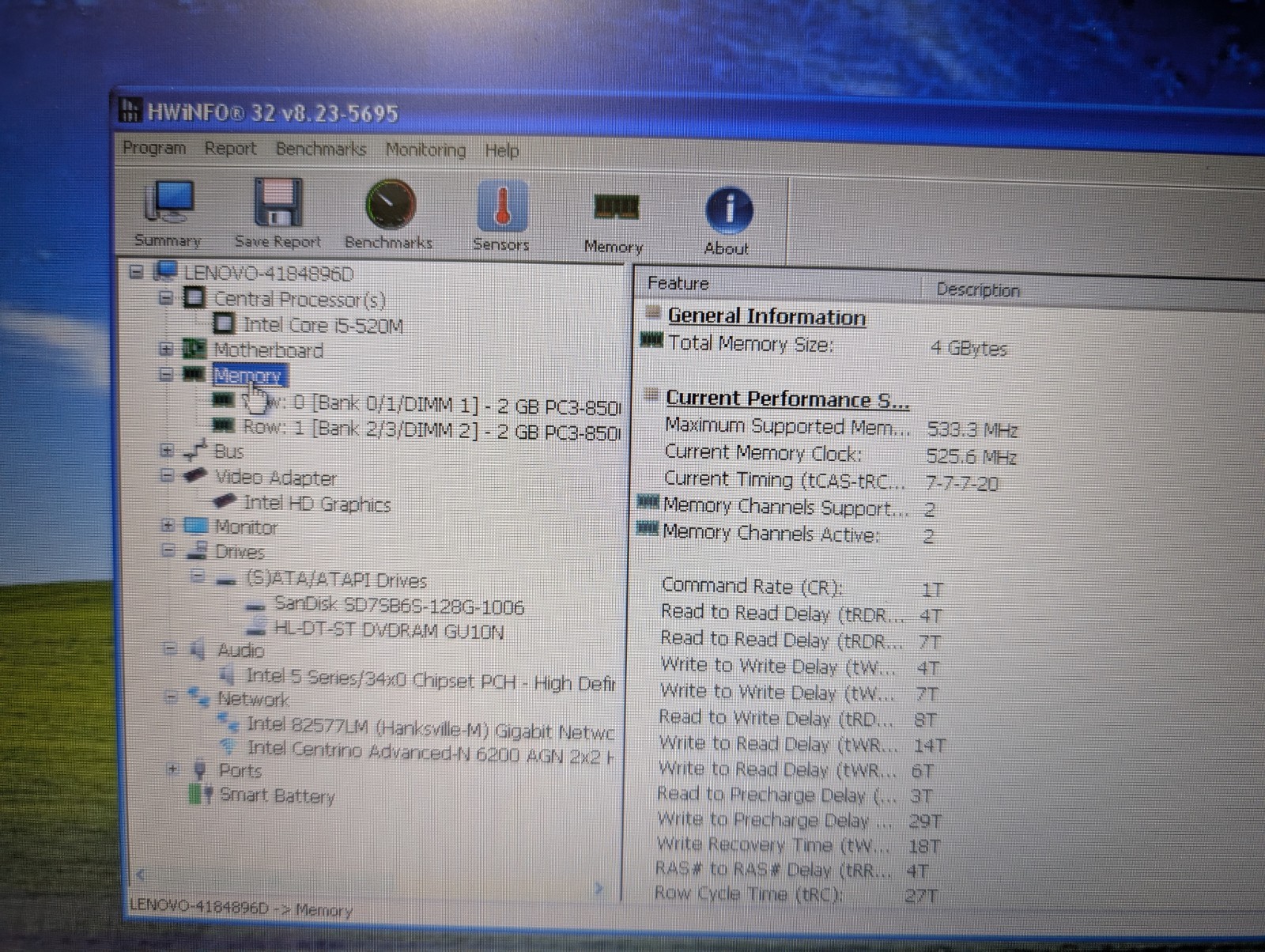Click the Network tree icon
Viewport: 1265px width, 952px height.
click(198, 697)
